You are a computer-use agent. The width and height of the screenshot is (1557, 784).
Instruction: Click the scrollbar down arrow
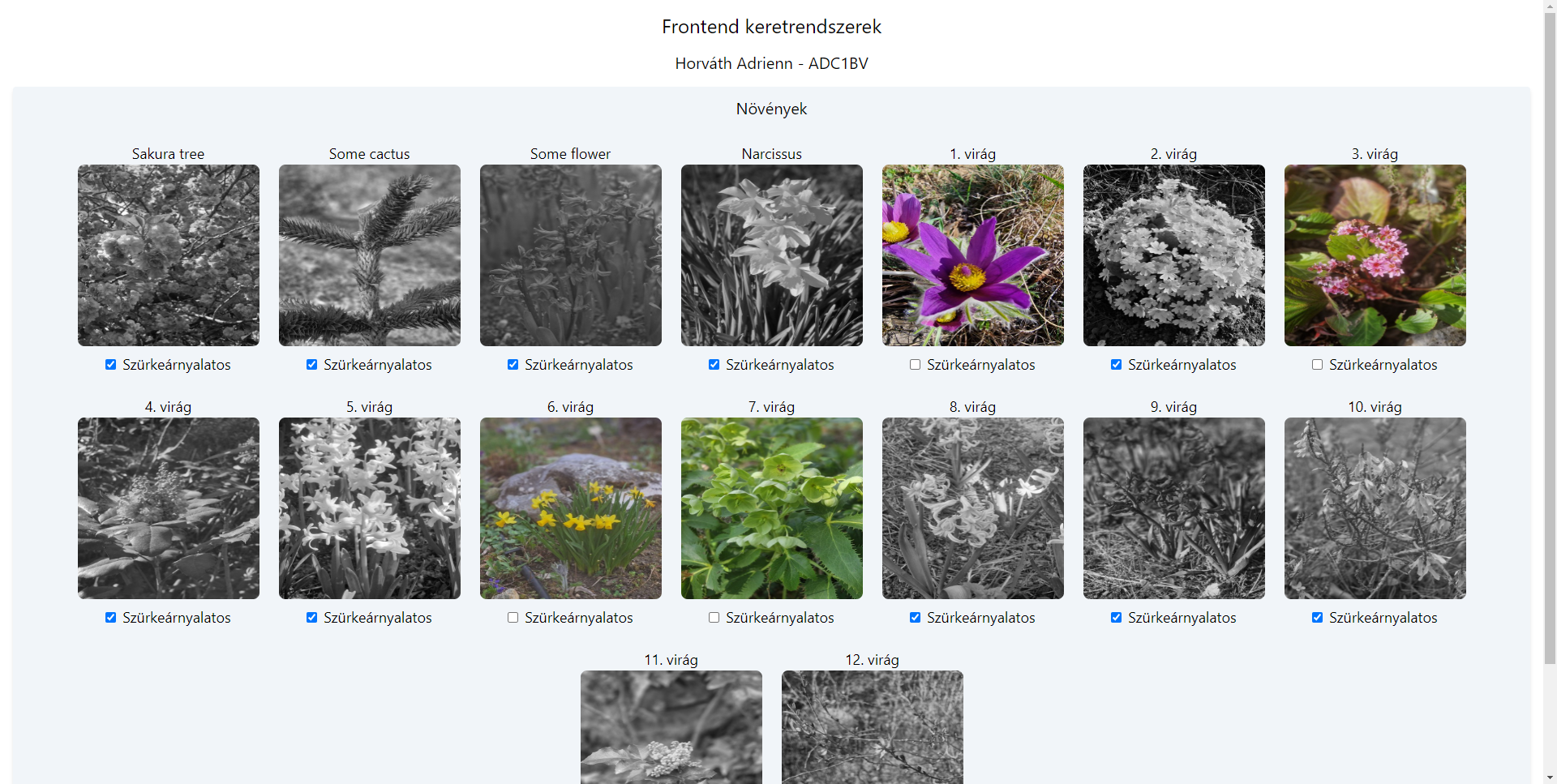[1550, 778]
